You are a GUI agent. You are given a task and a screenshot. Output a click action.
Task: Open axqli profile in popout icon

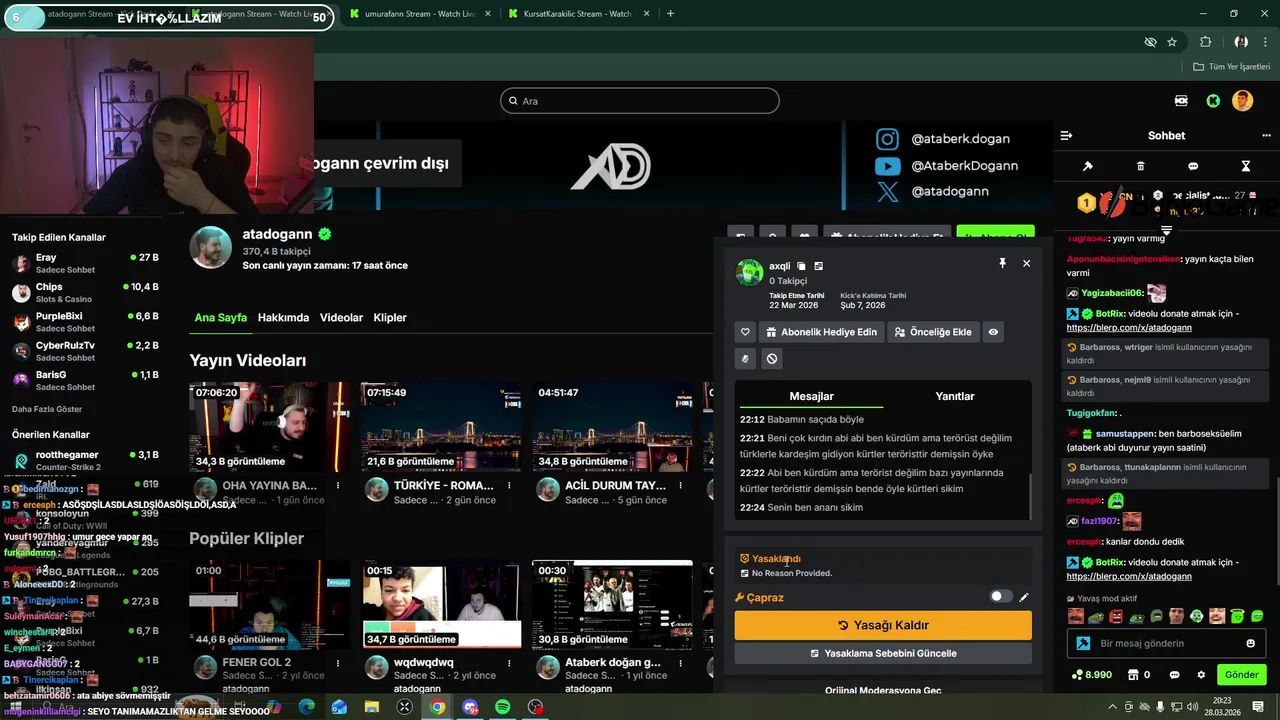click(818, 266)
